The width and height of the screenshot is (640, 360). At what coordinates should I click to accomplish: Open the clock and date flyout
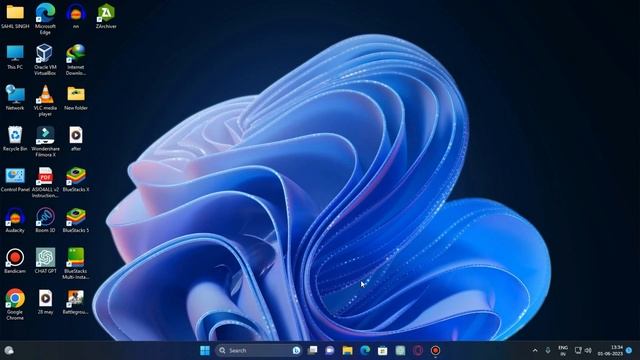pos(611,350)
